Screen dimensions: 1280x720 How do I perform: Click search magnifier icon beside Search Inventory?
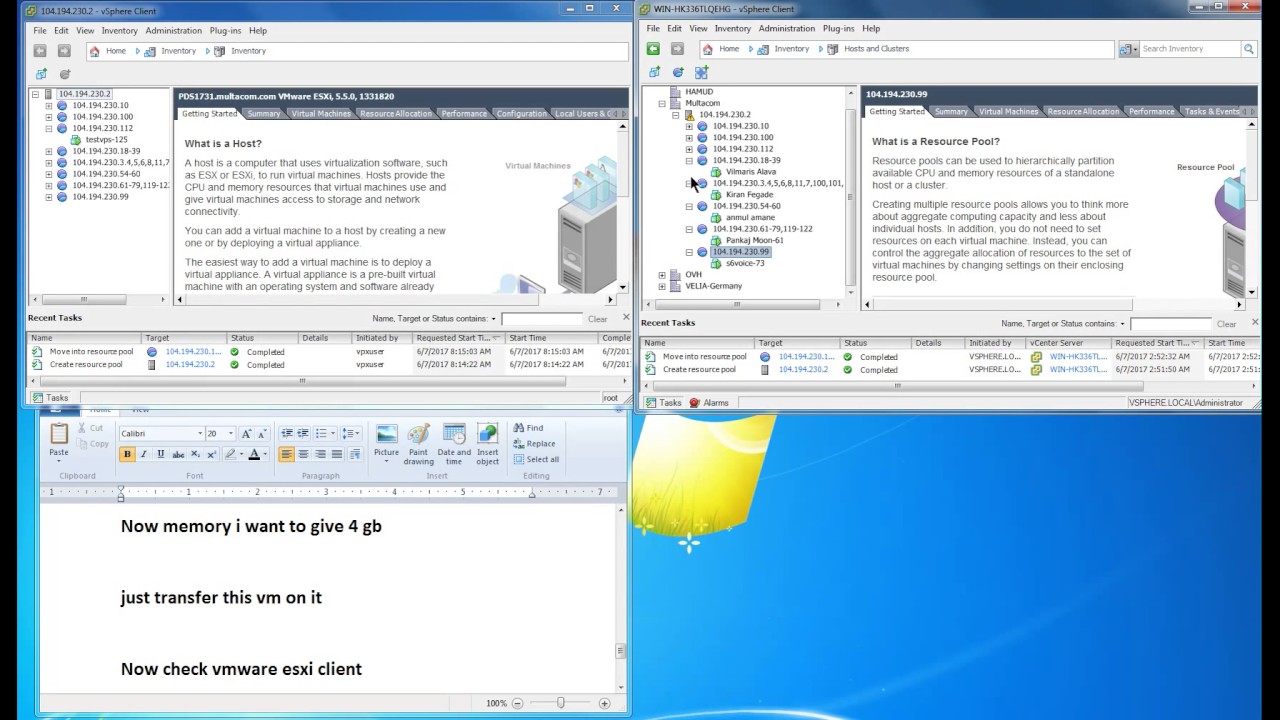click(1248, 49)
